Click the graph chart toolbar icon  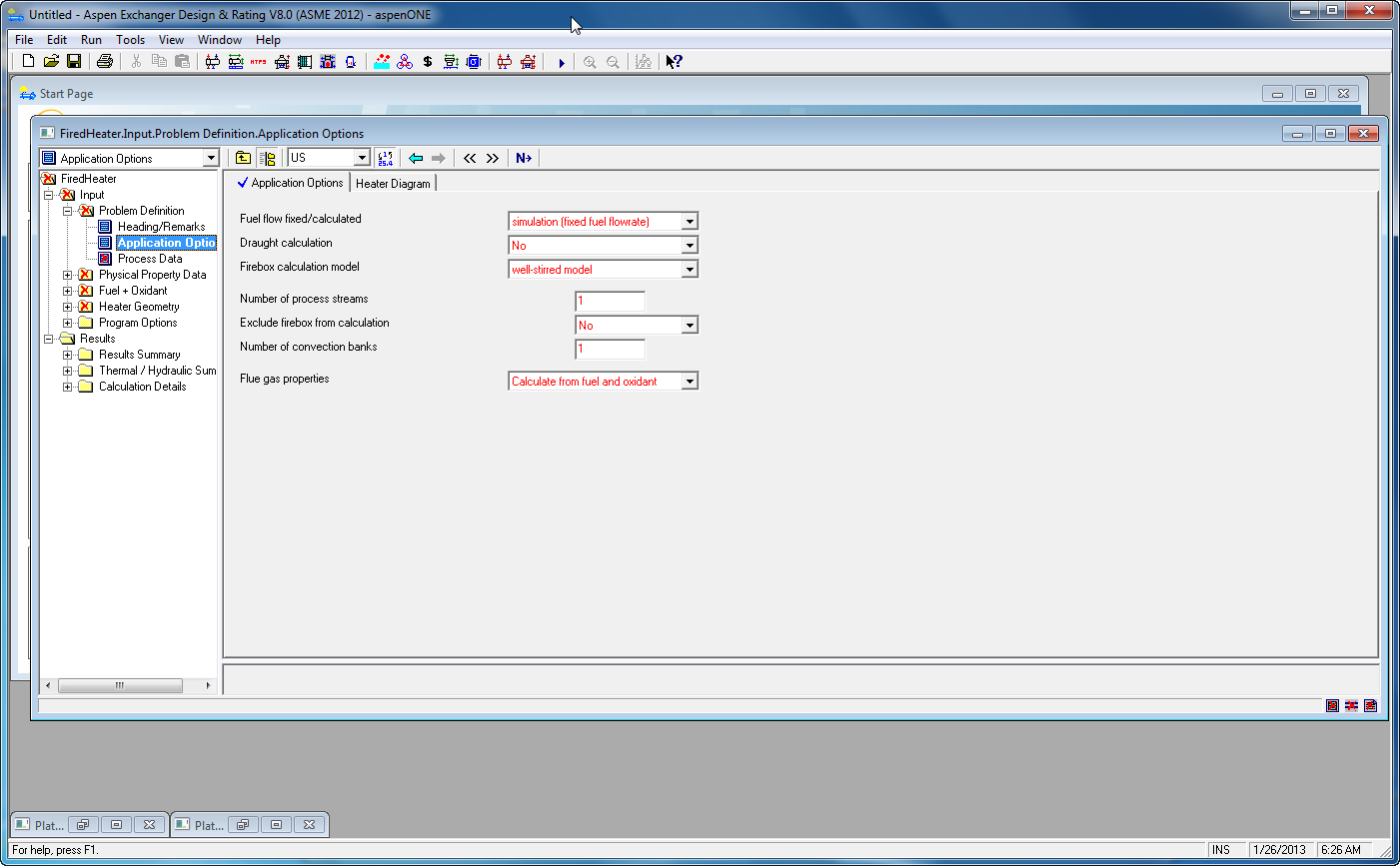click(x=643, y=62)
